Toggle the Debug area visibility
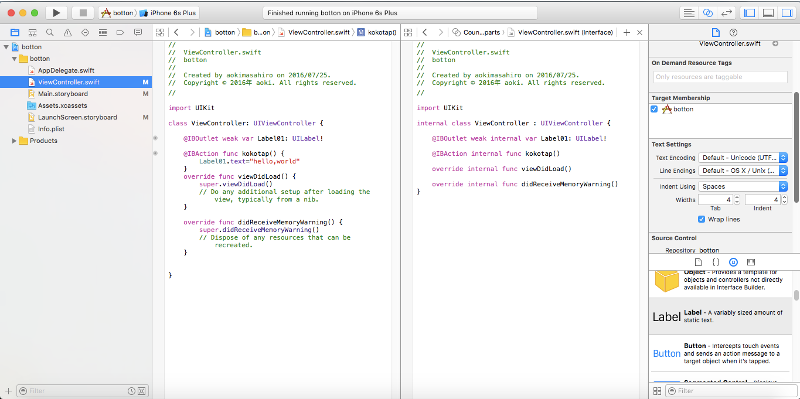 pos(768,13)
